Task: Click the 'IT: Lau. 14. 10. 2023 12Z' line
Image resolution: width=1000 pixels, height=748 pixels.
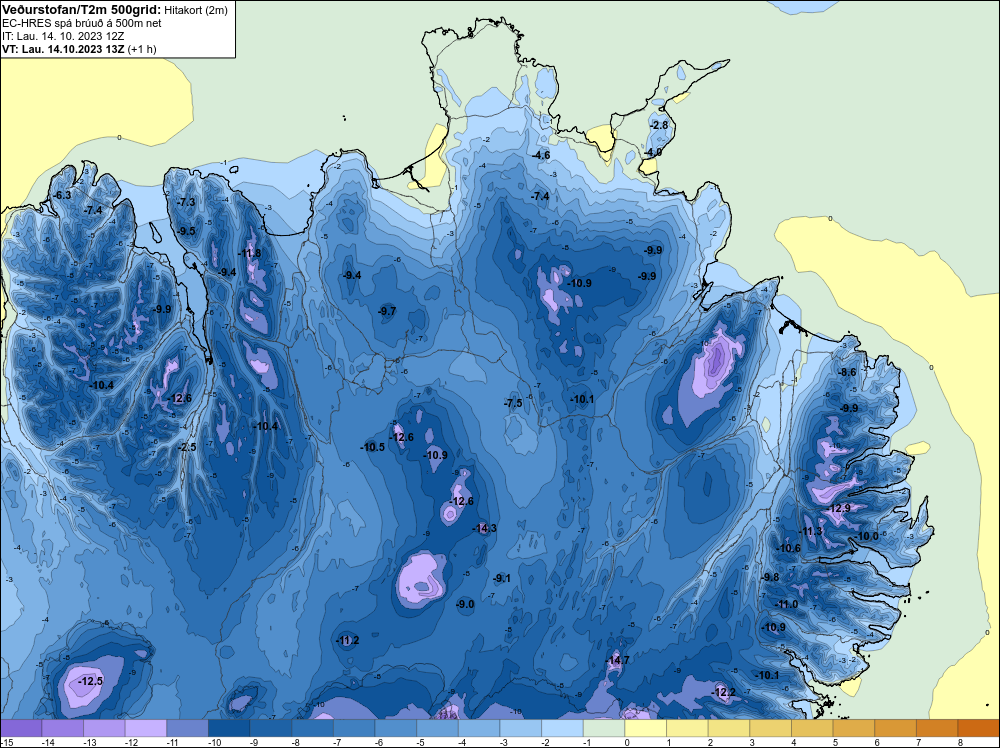Action: pyautogui.click(x=62, y=36)
